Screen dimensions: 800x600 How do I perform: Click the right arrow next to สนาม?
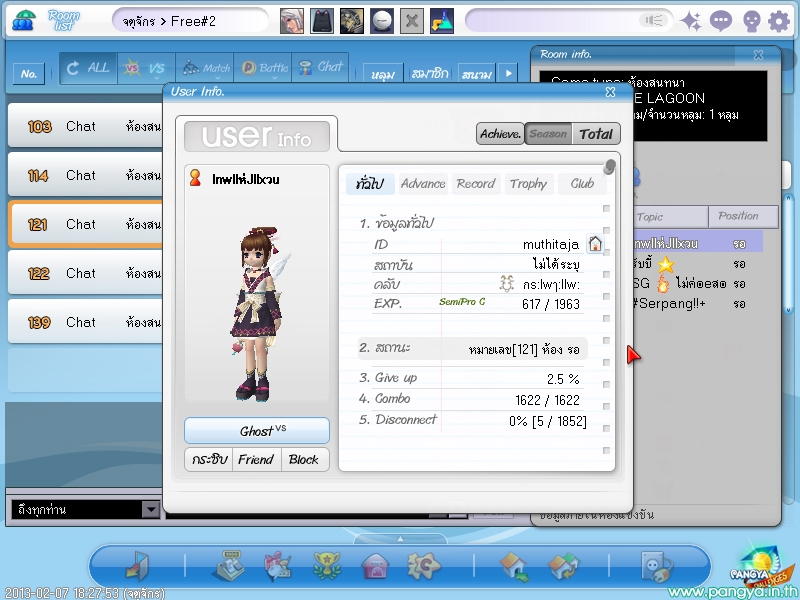pos(509,73)
